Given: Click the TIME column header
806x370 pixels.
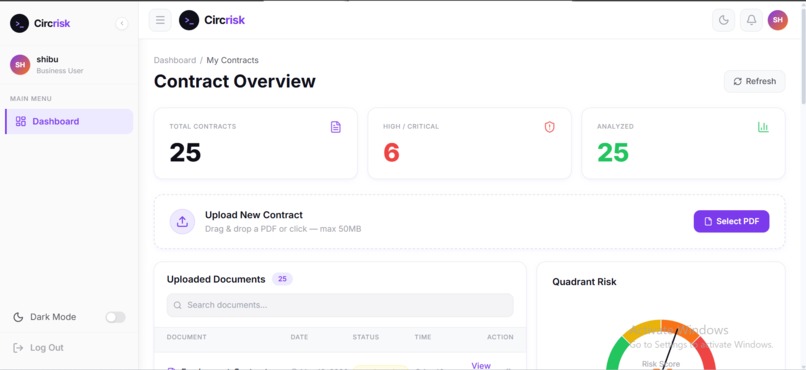Looking at the screenshot, I should pos(423,337).
